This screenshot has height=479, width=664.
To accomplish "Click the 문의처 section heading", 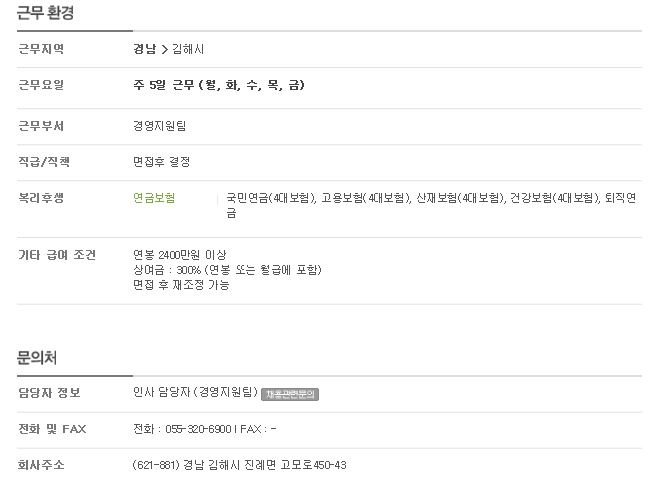I will click(37, 358).
